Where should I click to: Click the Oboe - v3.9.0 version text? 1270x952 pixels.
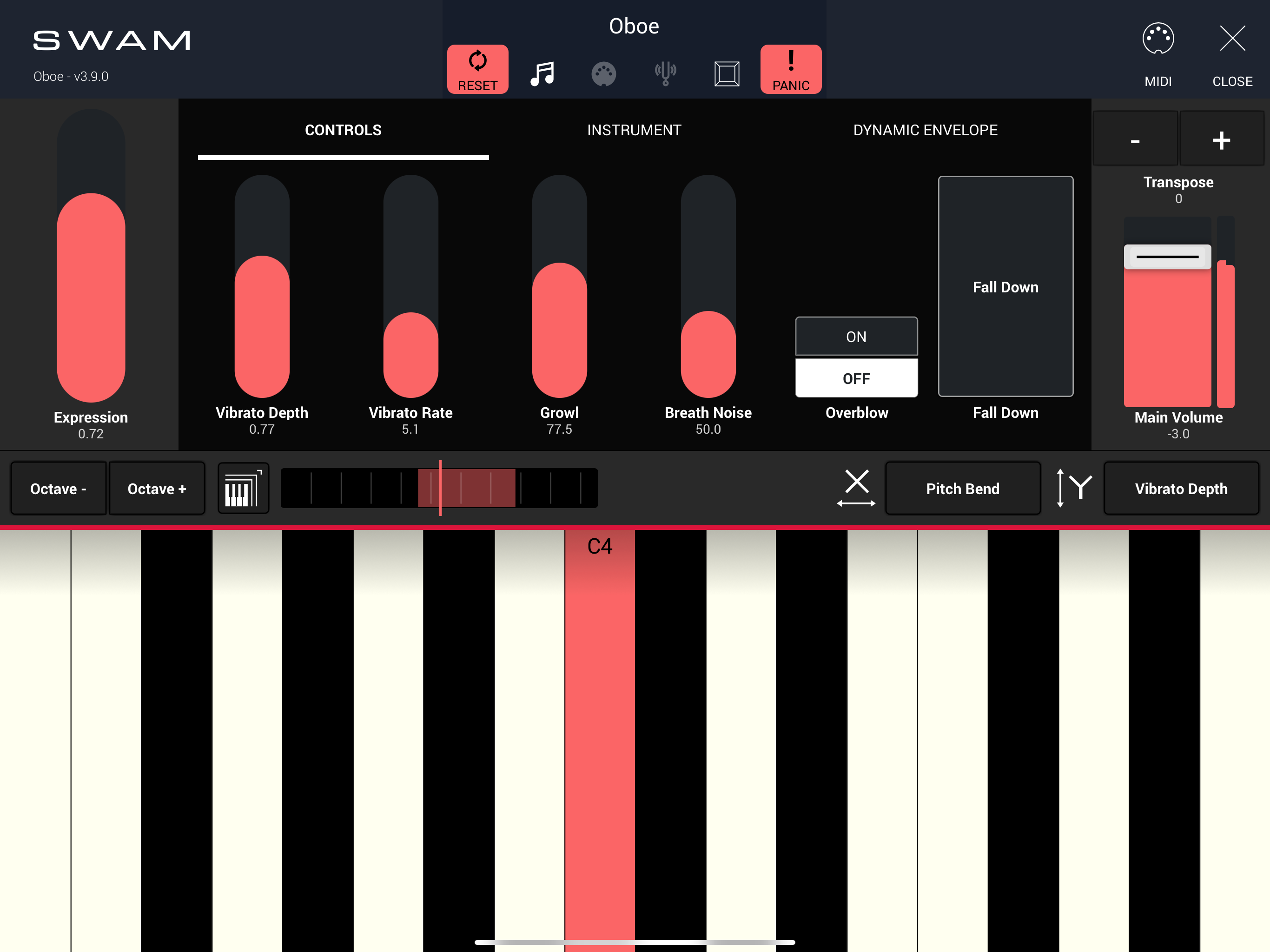[x=71, y=76]
